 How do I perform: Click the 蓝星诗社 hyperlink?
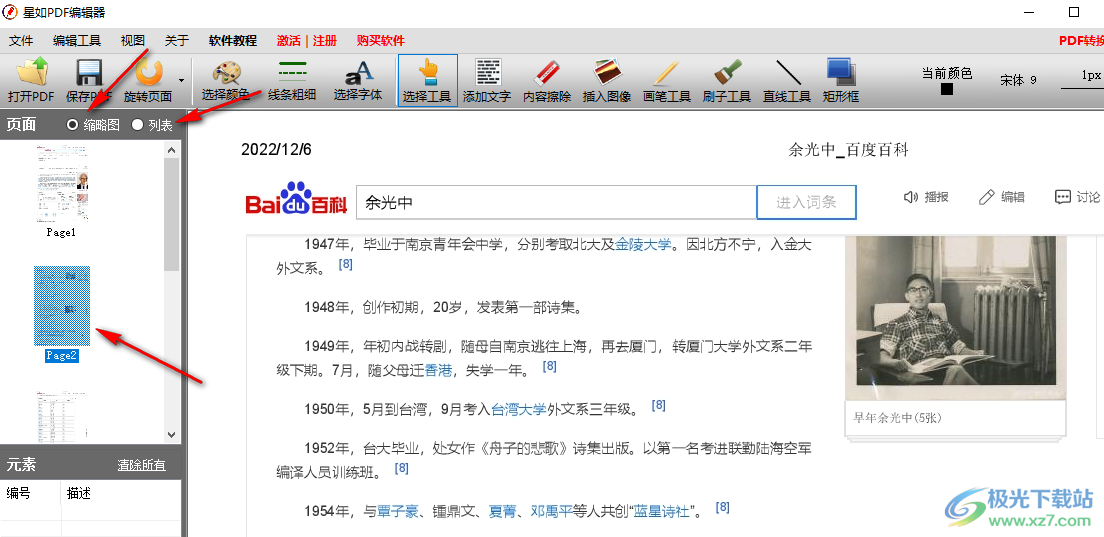coord(661,512)
